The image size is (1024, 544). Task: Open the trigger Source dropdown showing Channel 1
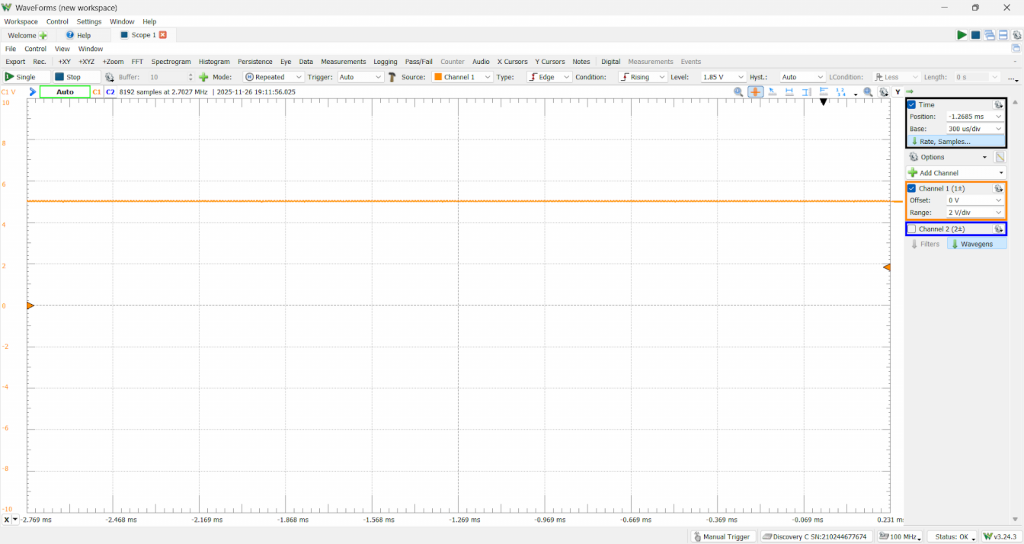pos(462,77)
